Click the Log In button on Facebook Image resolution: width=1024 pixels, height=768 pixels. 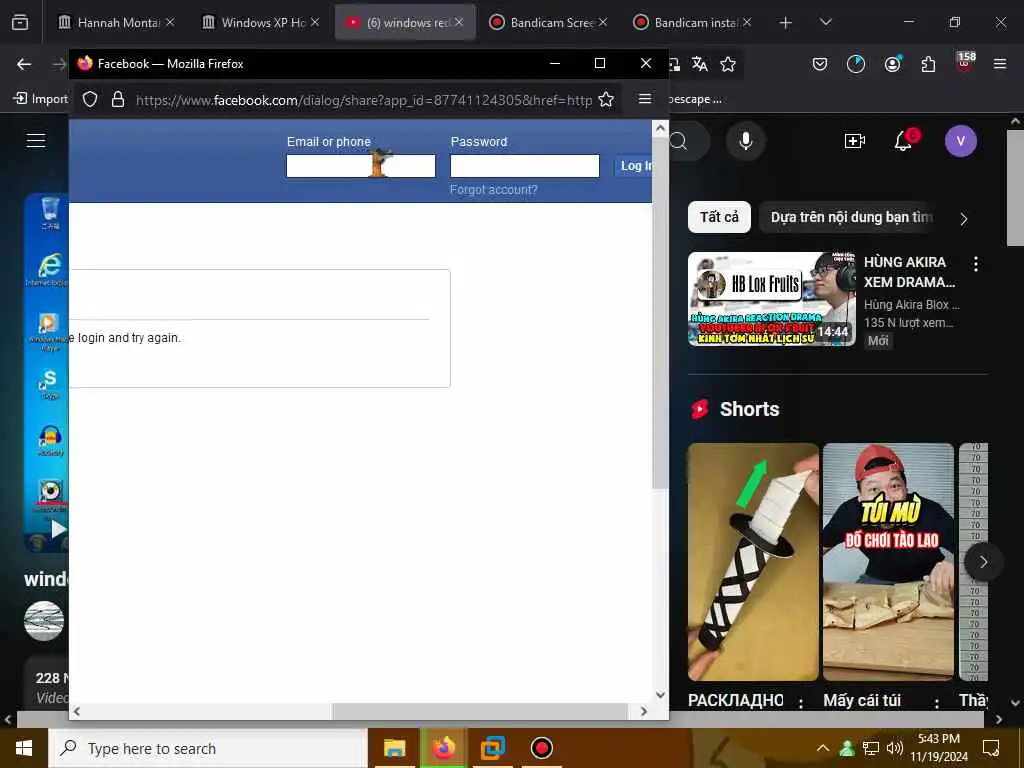pos(633,166)
